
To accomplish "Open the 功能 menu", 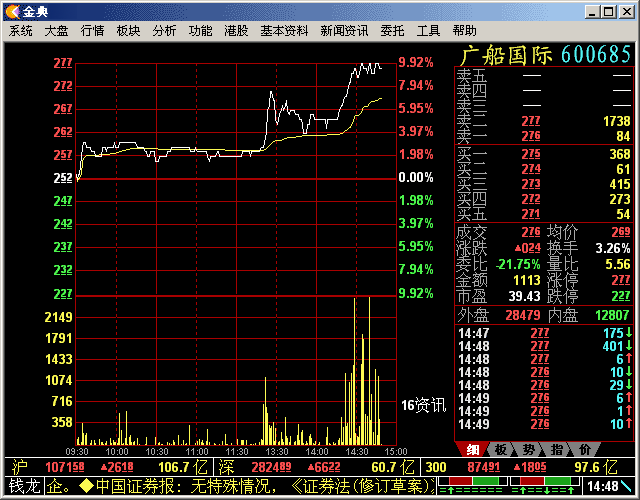I will pos(200,31).
